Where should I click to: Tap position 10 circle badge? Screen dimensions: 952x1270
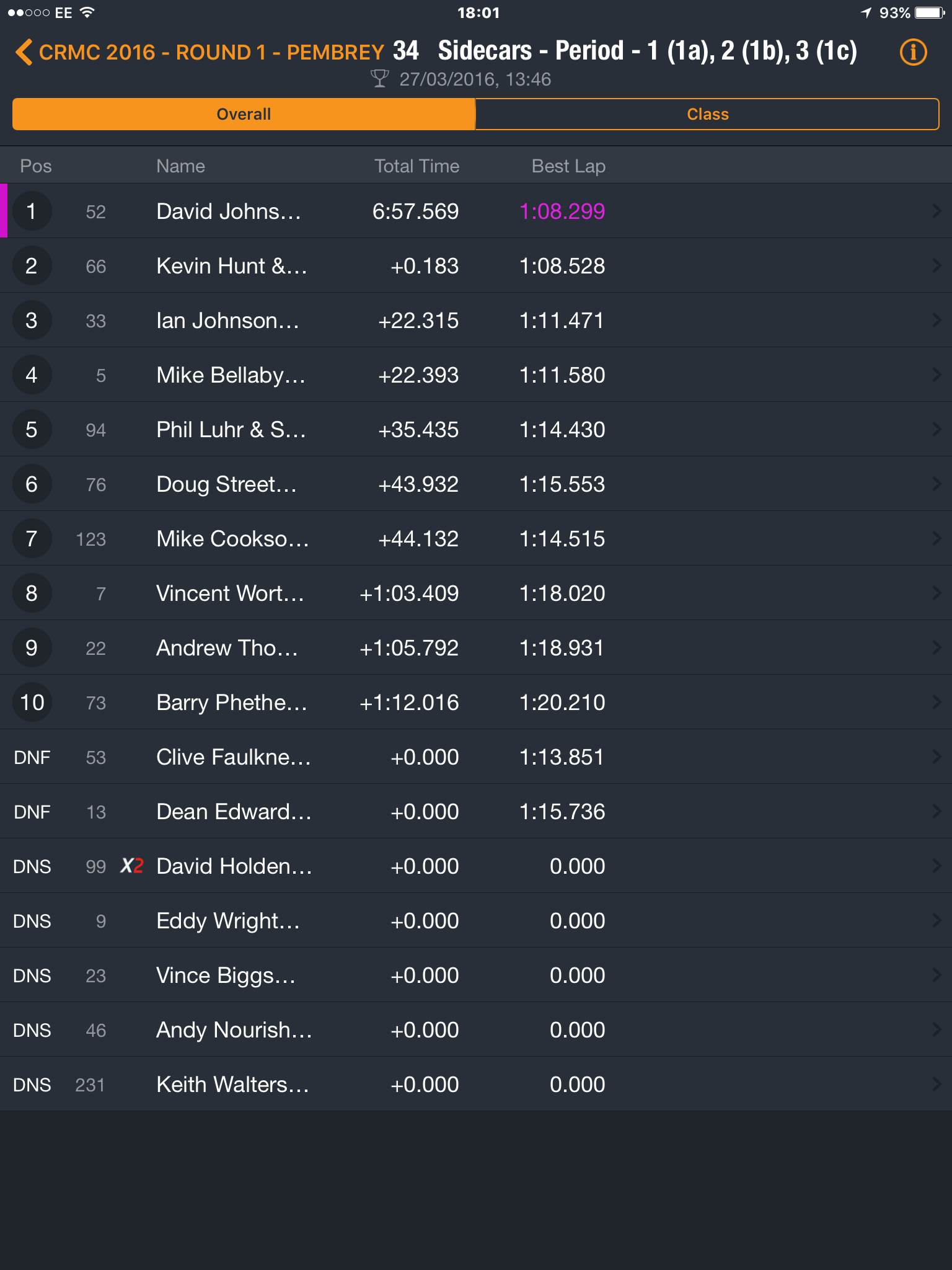tap(32, 703)
